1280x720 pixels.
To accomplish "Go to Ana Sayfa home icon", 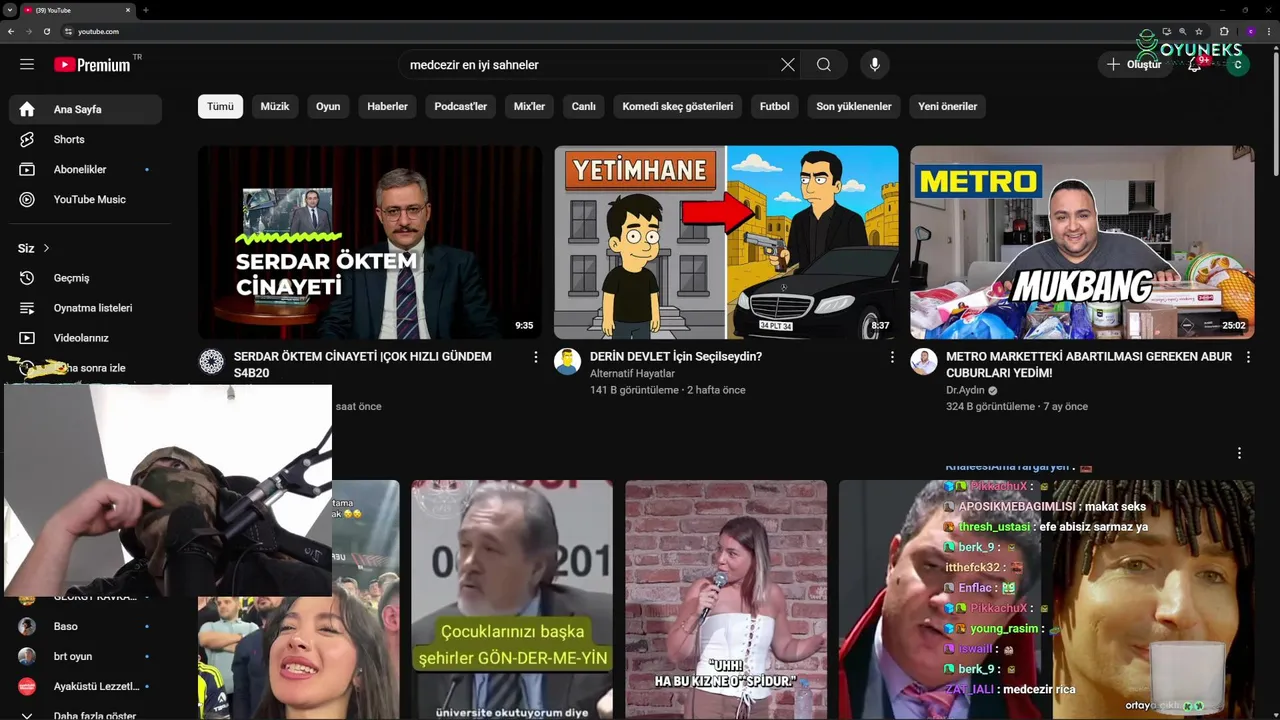I will point(27,109).
